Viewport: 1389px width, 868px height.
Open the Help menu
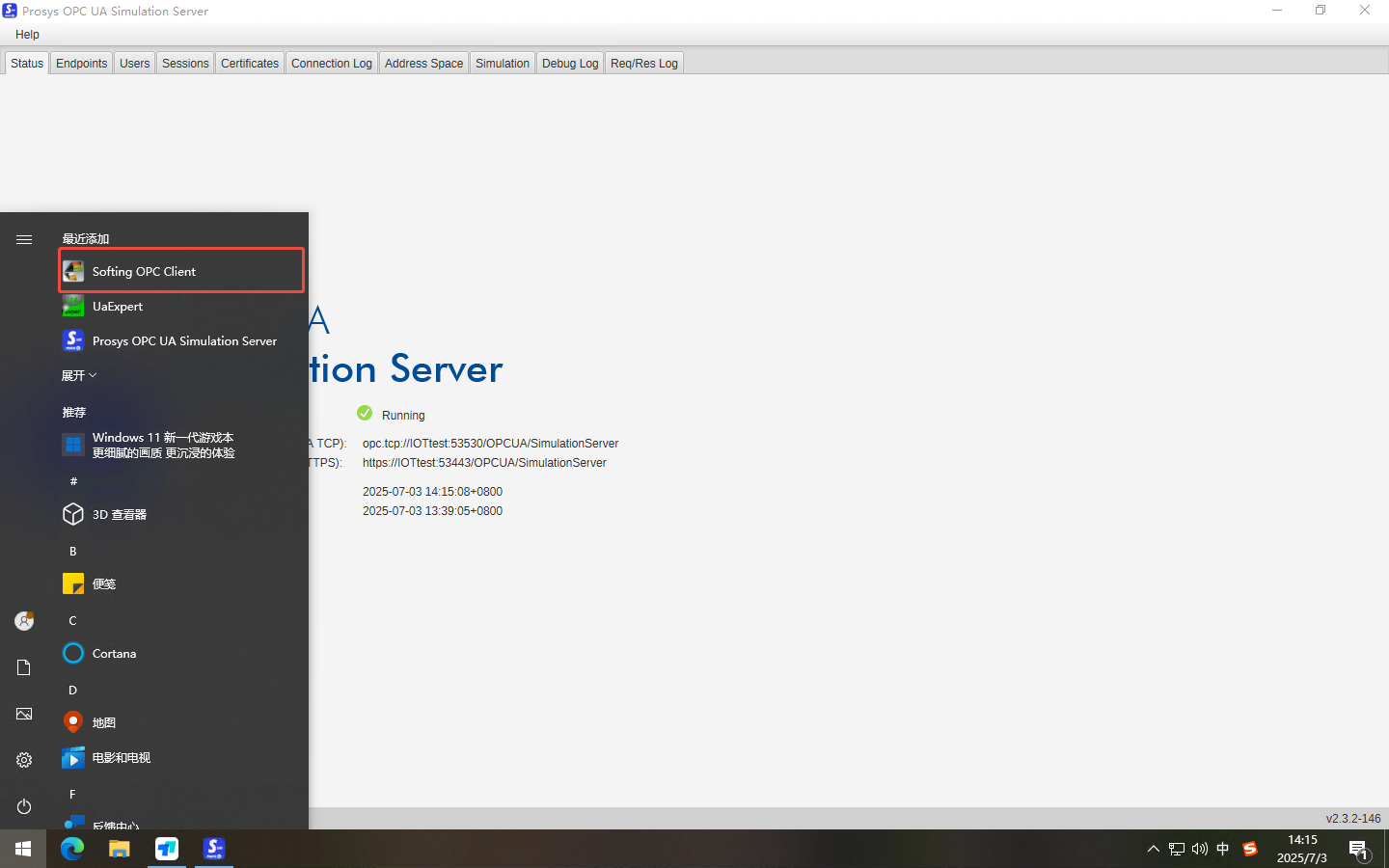27,34
